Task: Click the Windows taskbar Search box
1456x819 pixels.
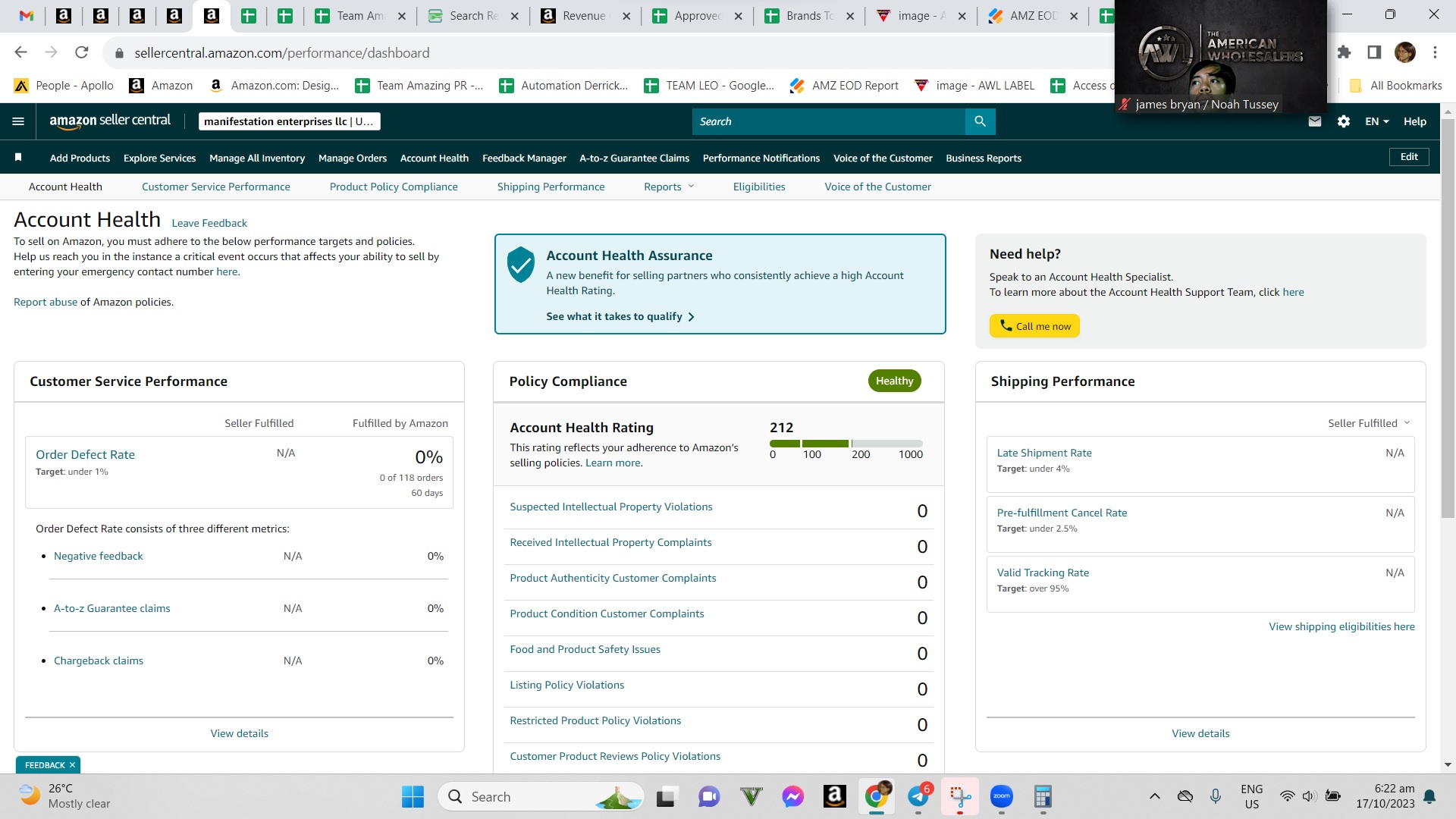Action: [541, 797]
